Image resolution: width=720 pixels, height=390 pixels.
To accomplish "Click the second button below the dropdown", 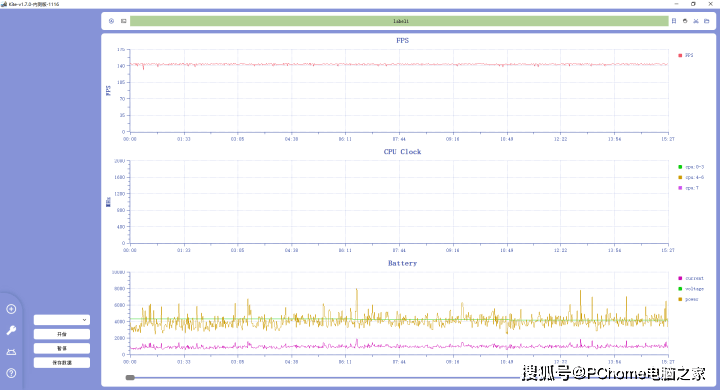I will 62,348.
